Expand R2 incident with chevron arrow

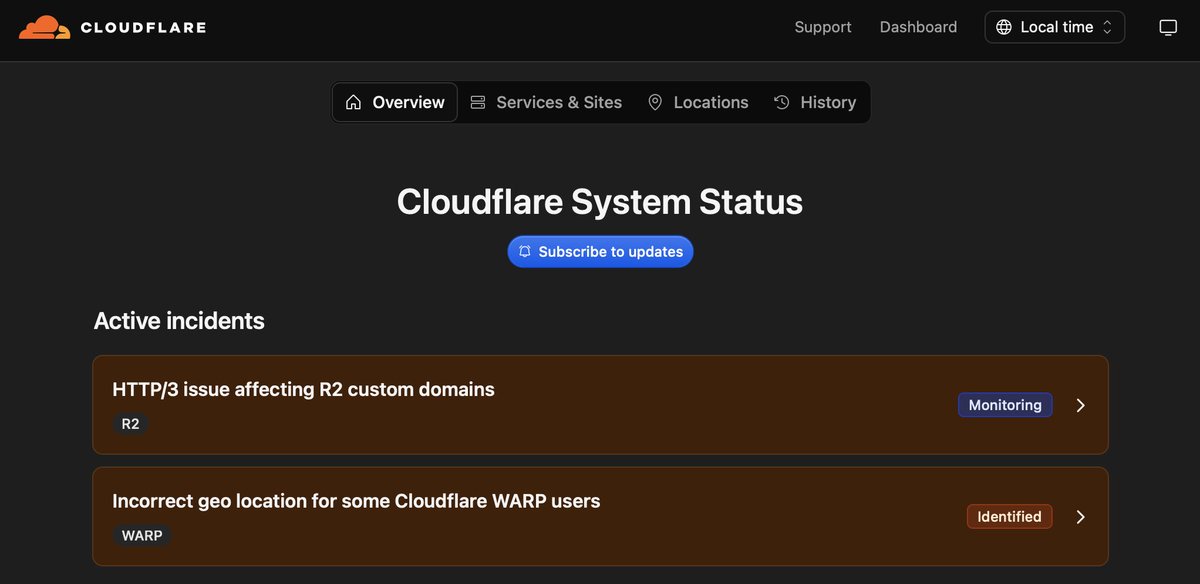pos(1080,405)
